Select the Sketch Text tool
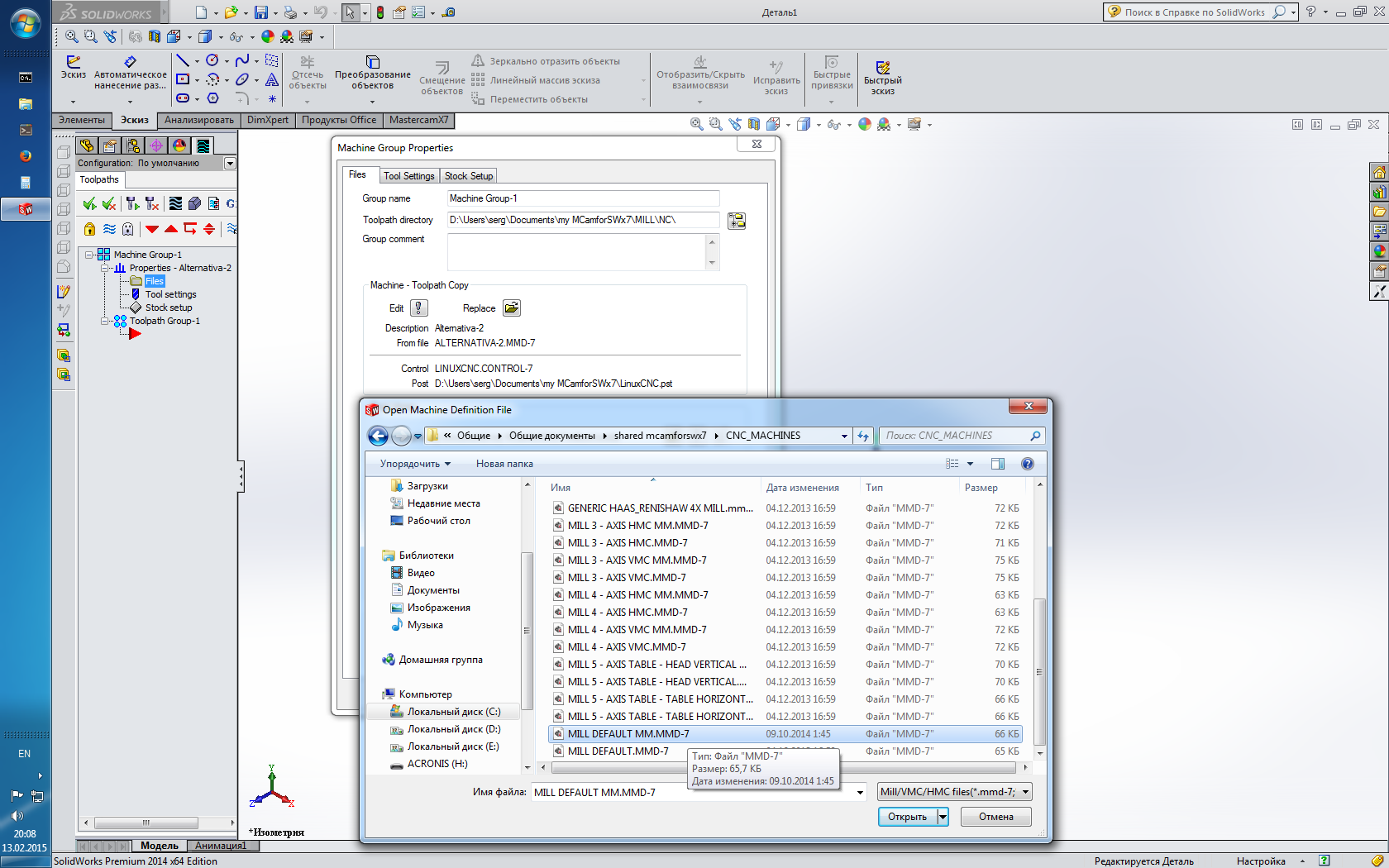This screenshot has width=1389, height=868. coord(272,79)
